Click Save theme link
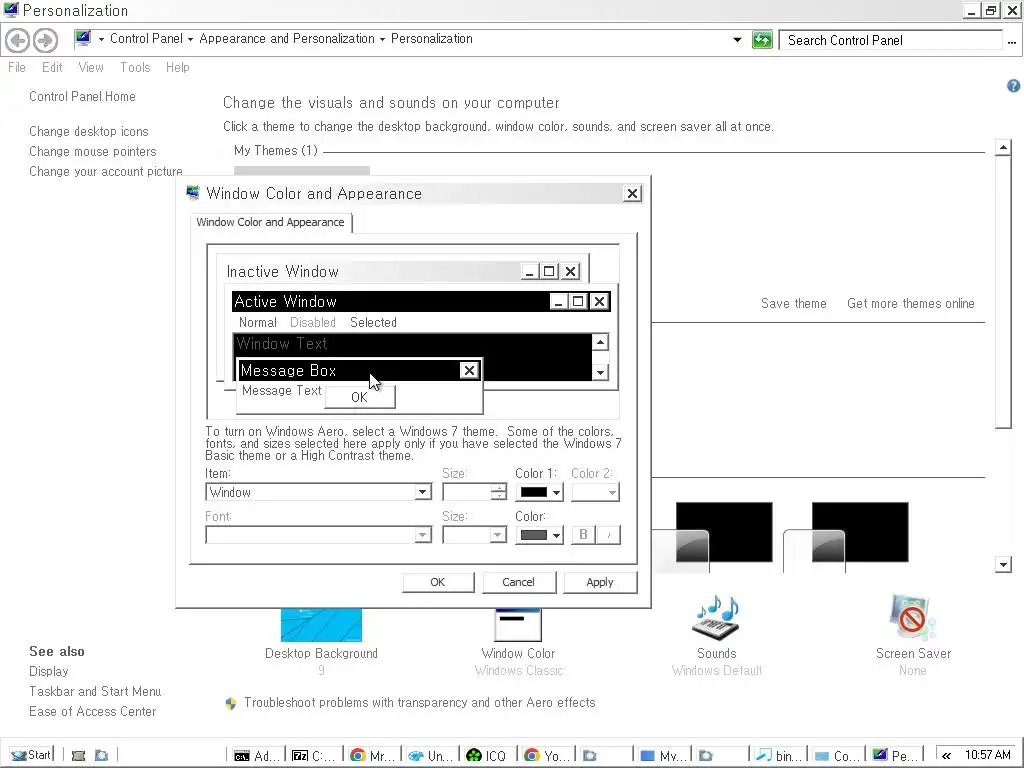The image size is (1024, 768). tap(793, 303)
